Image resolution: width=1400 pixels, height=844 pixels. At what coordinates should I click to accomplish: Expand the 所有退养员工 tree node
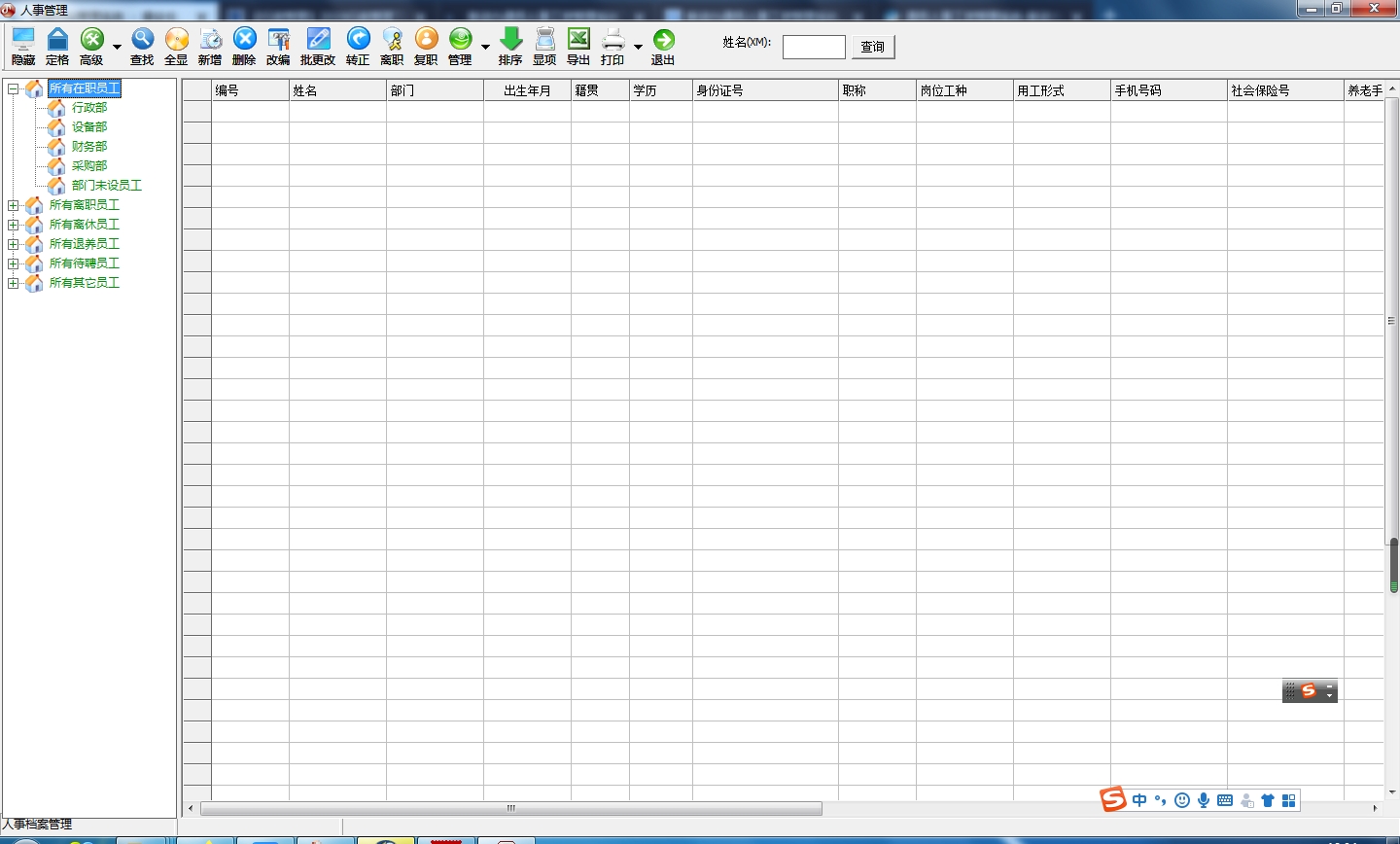click(13, 244)
